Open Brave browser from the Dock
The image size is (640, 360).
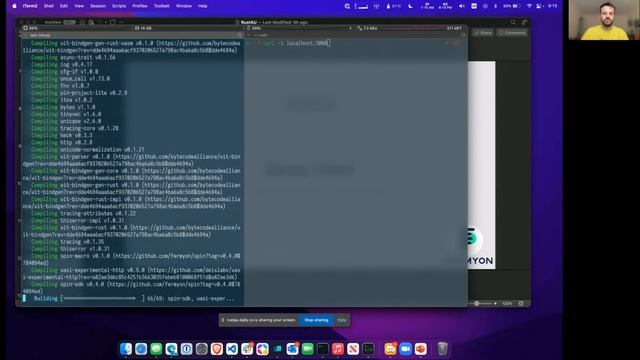(x=217, y=349)
